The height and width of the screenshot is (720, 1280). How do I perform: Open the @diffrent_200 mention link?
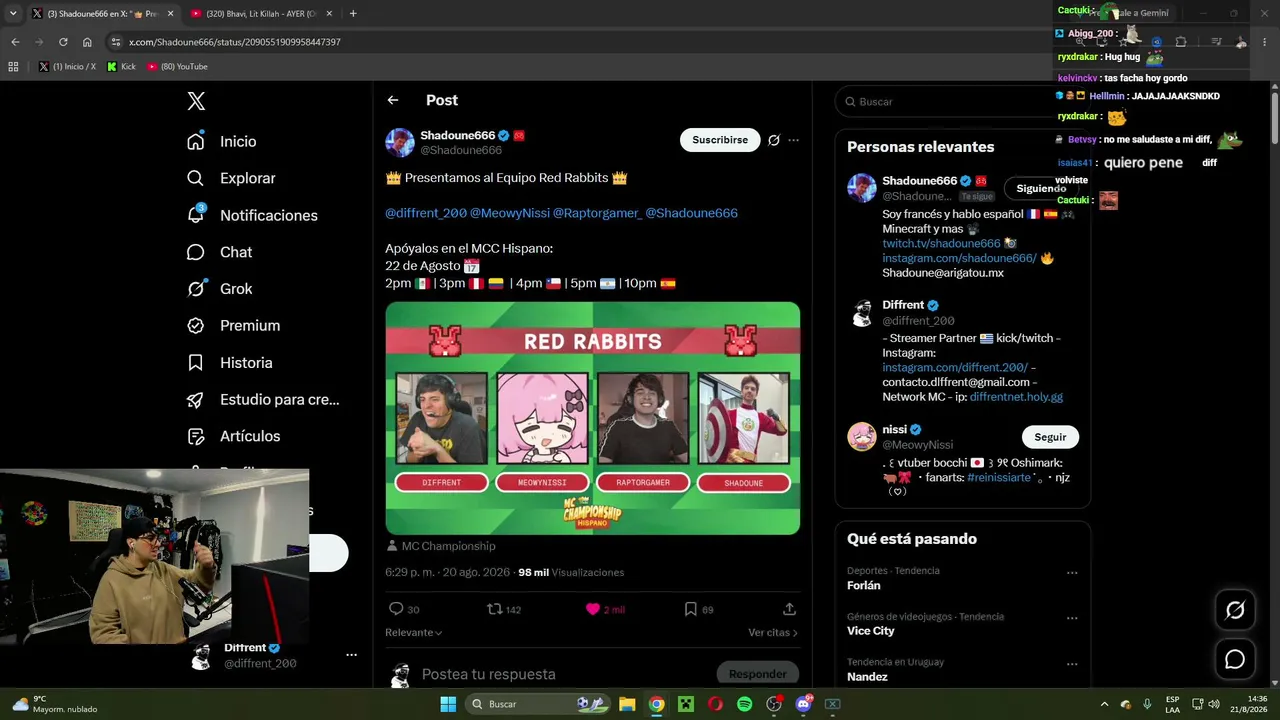426,213
